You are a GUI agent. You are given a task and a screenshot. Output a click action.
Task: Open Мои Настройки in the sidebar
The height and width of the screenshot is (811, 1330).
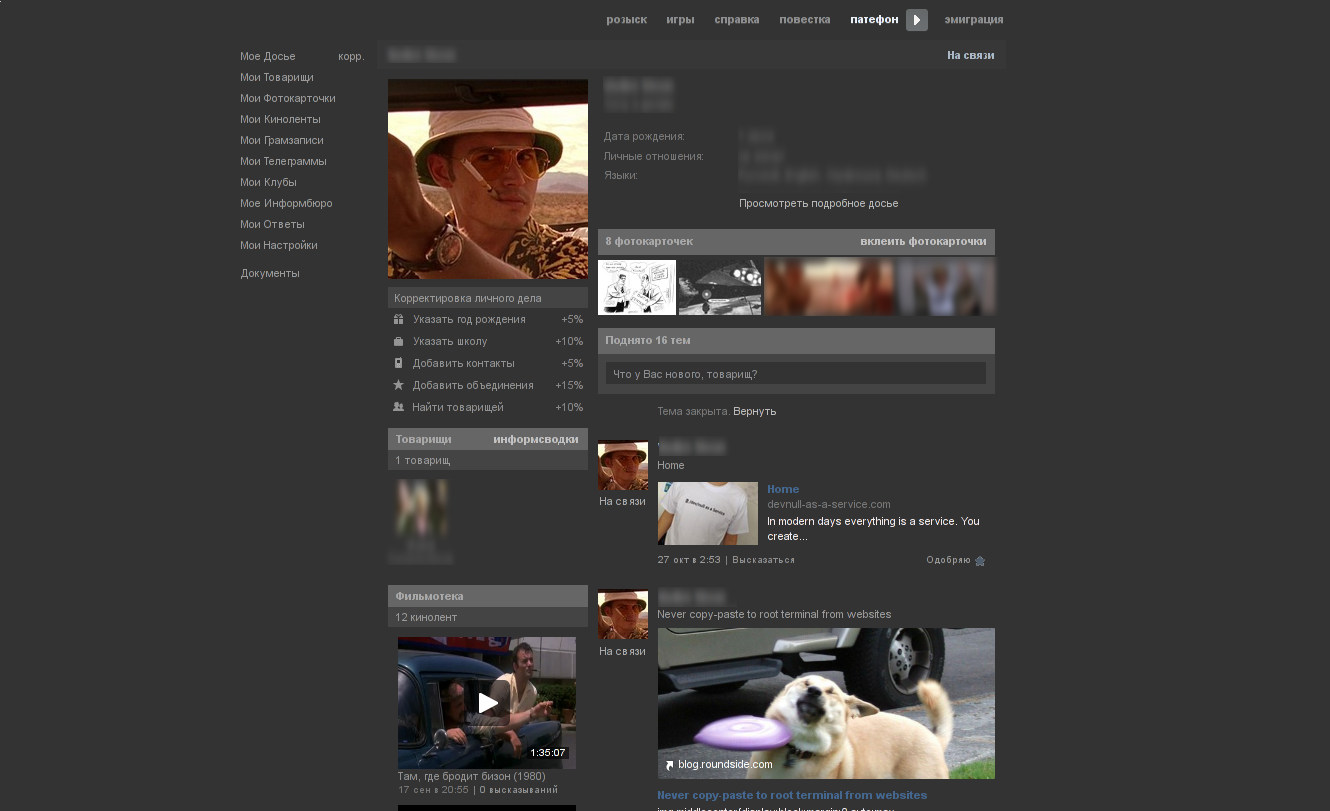pyautogui.click(x=279, y=246)
